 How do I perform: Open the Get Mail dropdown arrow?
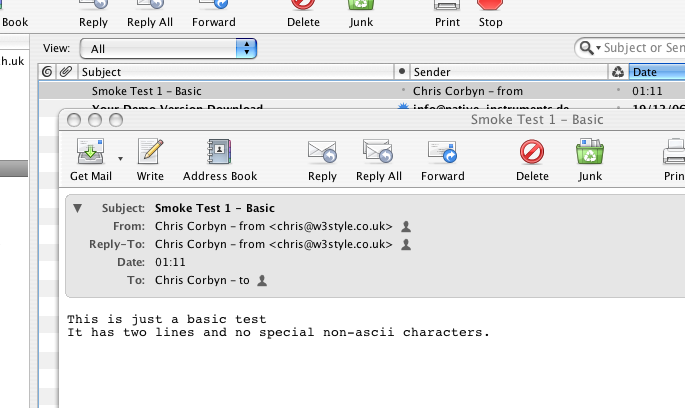[121, 158]
